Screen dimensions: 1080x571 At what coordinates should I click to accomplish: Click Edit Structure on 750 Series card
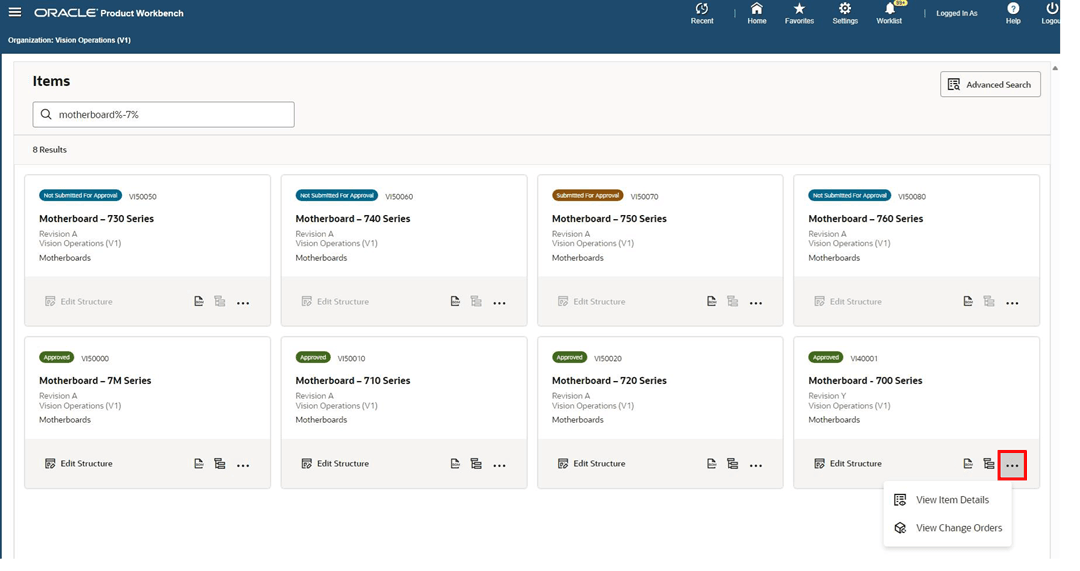(592, 302)
